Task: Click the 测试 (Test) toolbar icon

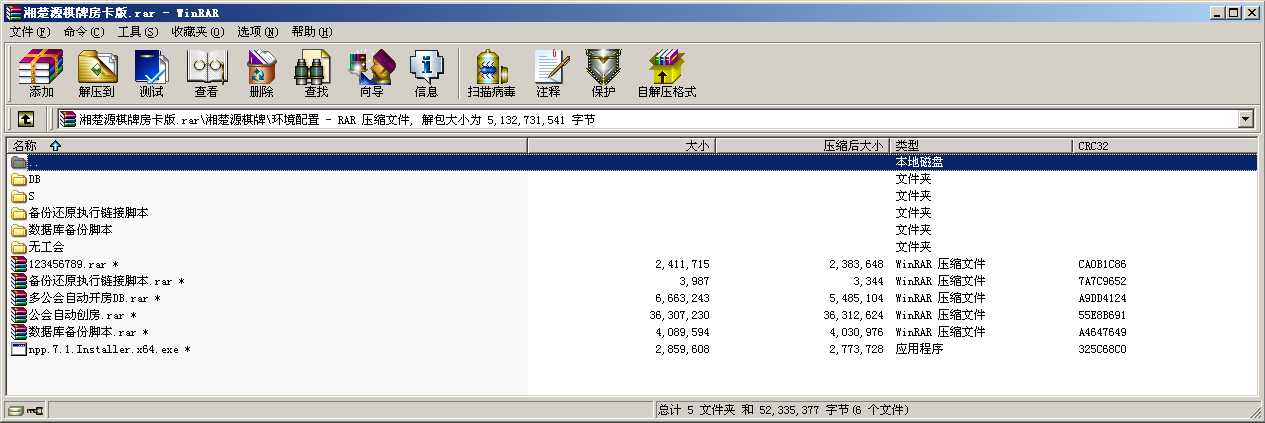Action: click(151, 67)
